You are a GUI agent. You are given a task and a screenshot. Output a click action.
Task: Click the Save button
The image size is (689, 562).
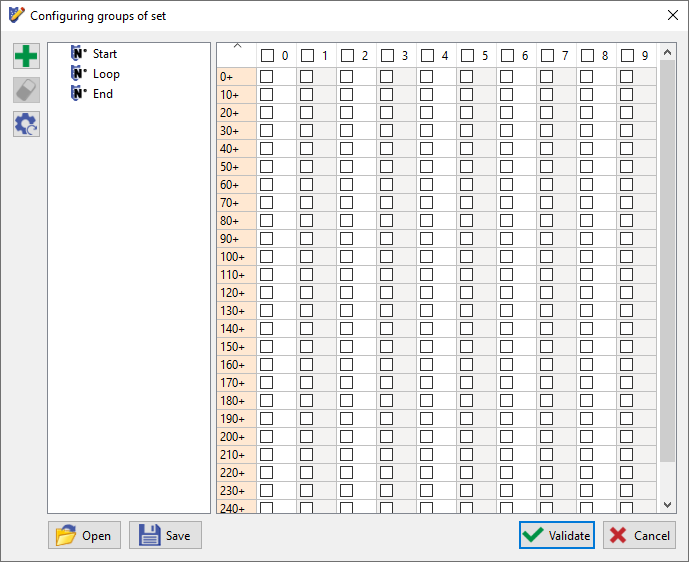click(x=165, y=535)
